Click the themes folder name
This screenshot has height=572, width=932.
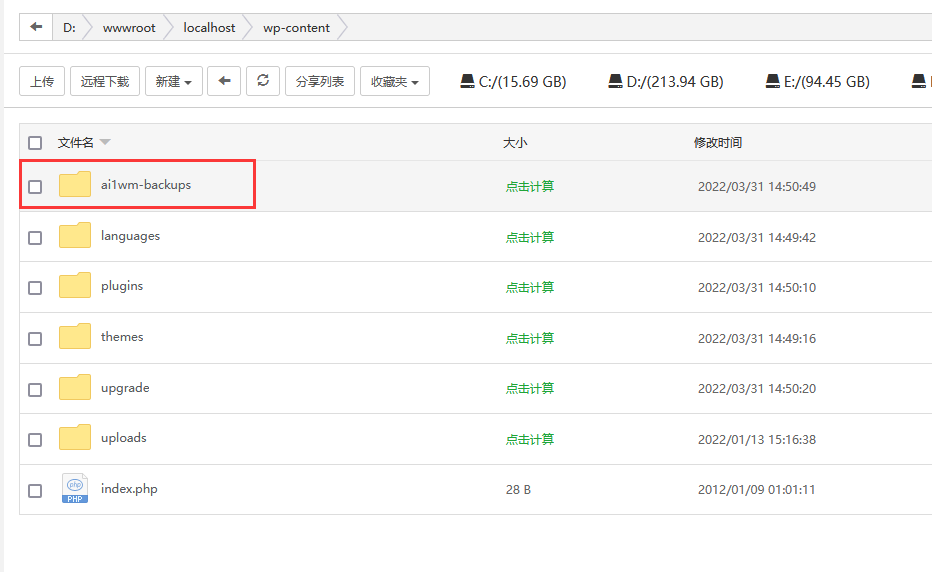pyautogui.click(x=122, y=337)
